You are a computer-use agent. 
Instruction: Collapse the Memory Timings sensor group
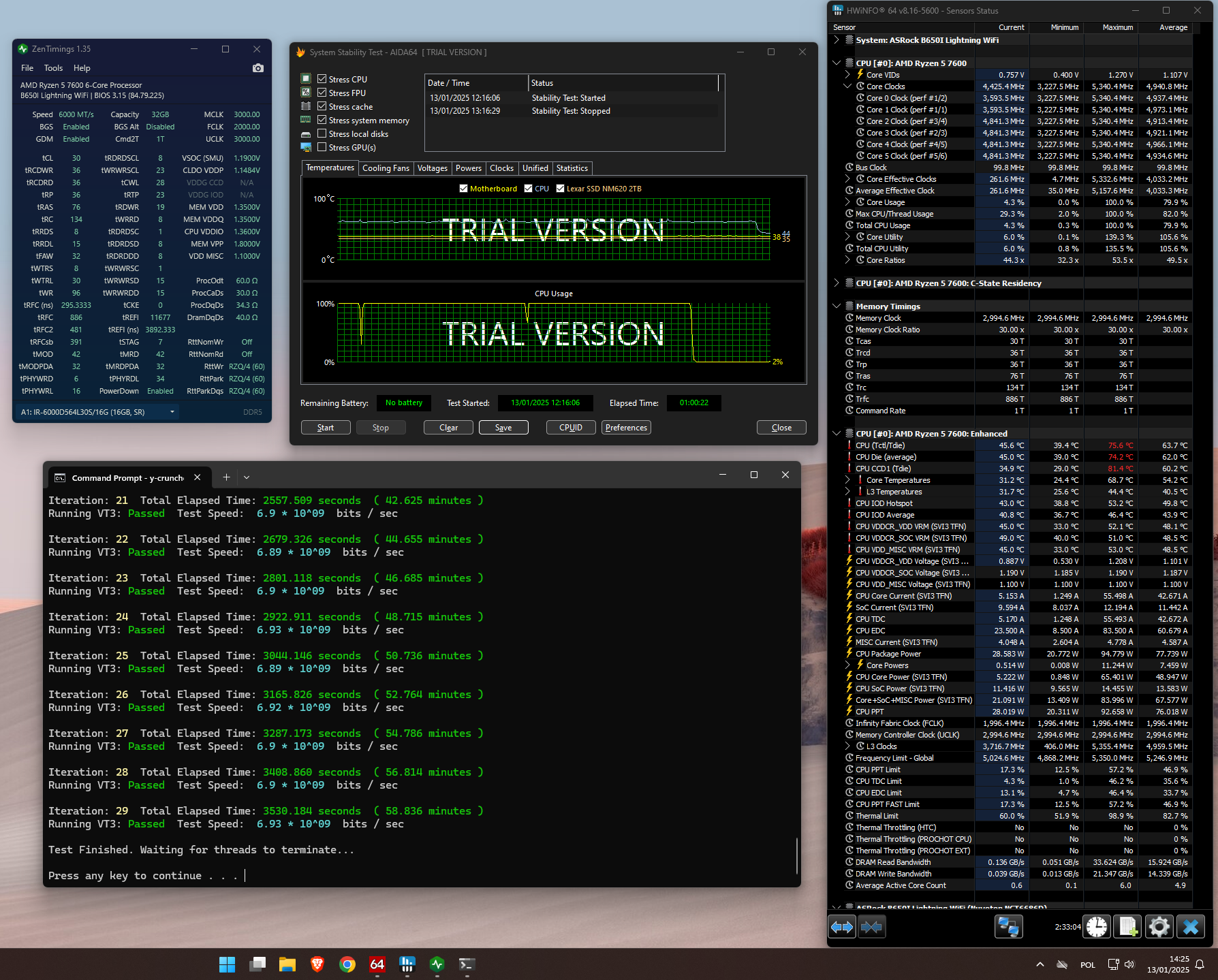click(x=837, y=306)
